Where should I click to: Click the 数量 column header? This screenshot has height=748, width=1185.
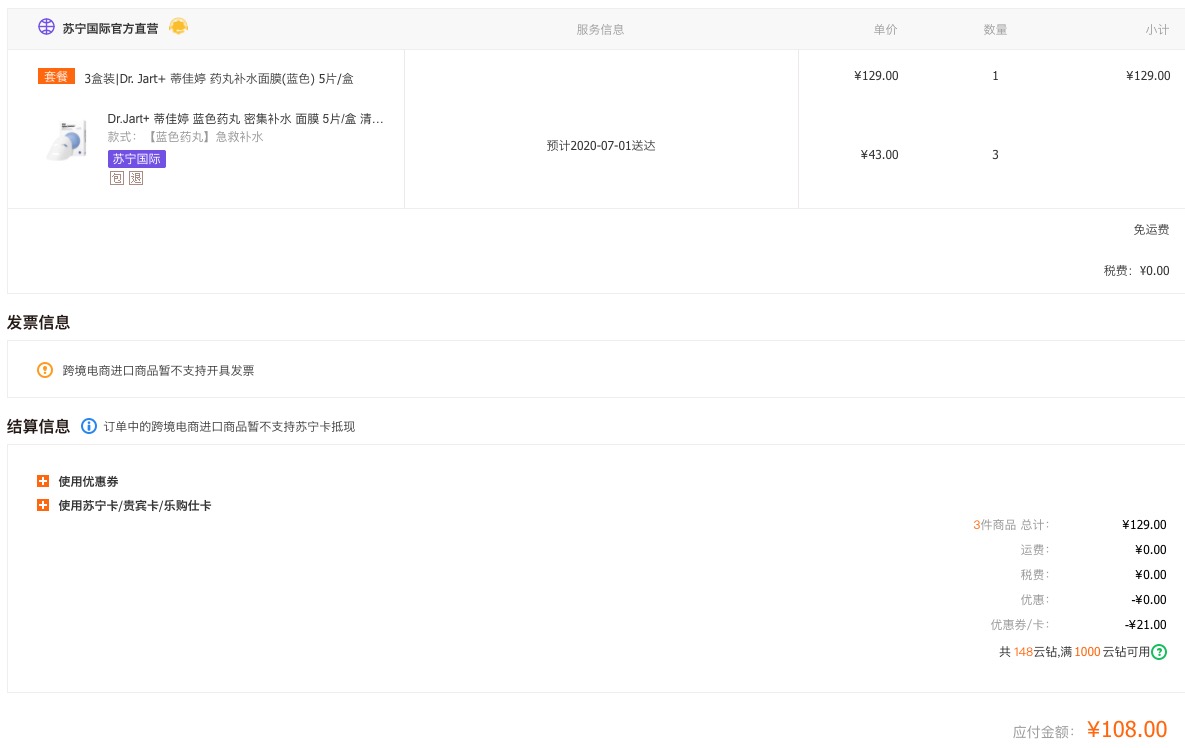click(995, 29)
